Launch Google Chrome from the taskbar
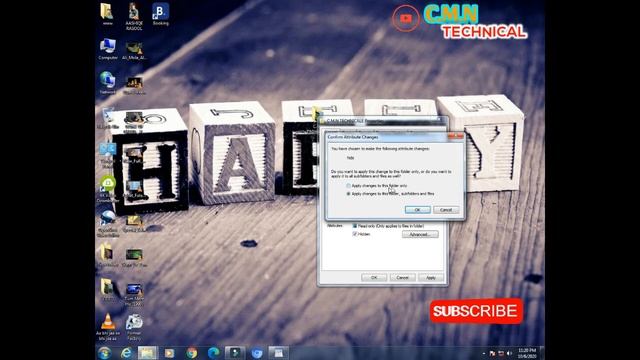The height and width of the screenshot is (360, 640). [x=191, y=353]
